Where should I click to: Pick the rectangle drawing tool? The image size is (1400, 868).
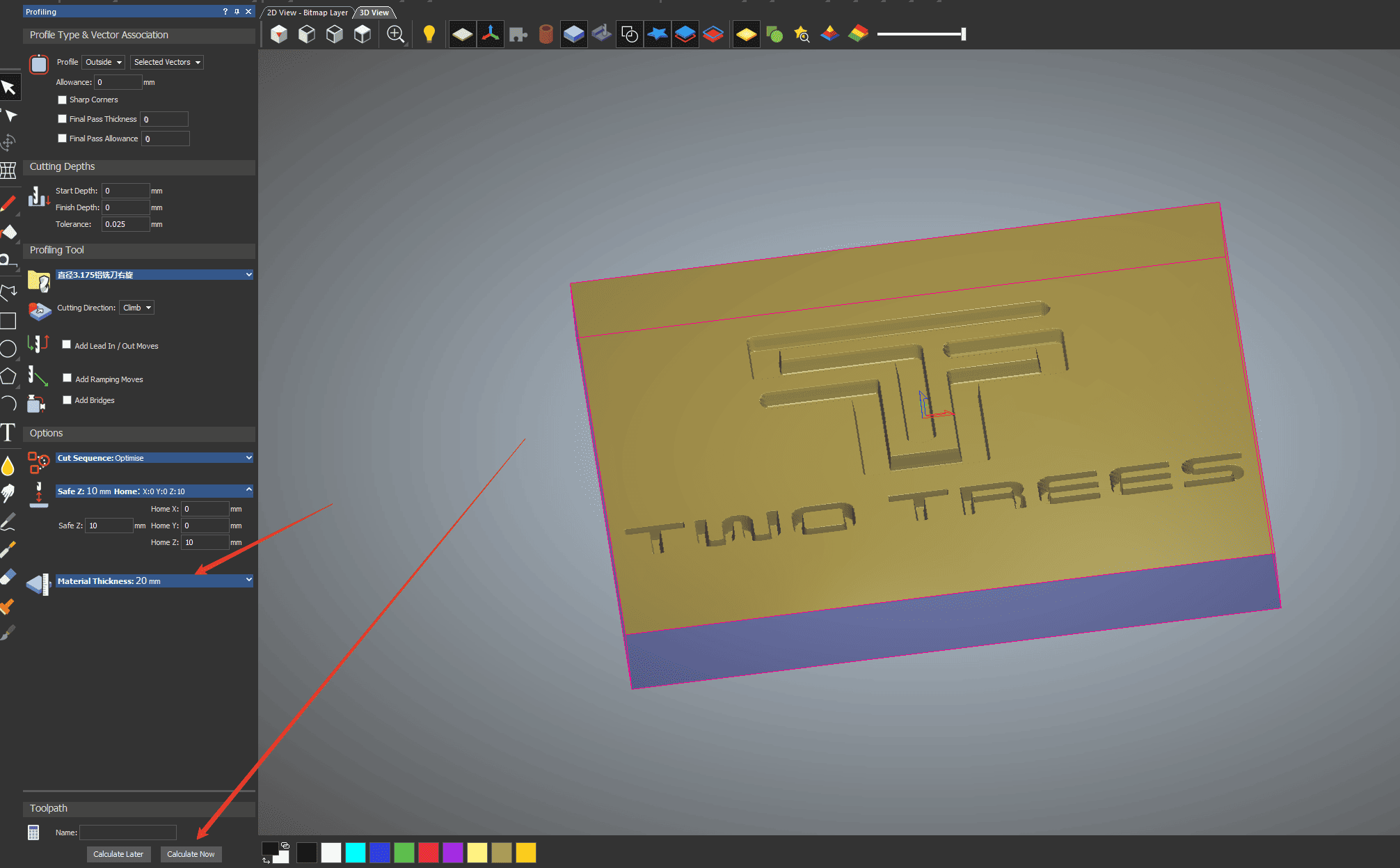8,321
